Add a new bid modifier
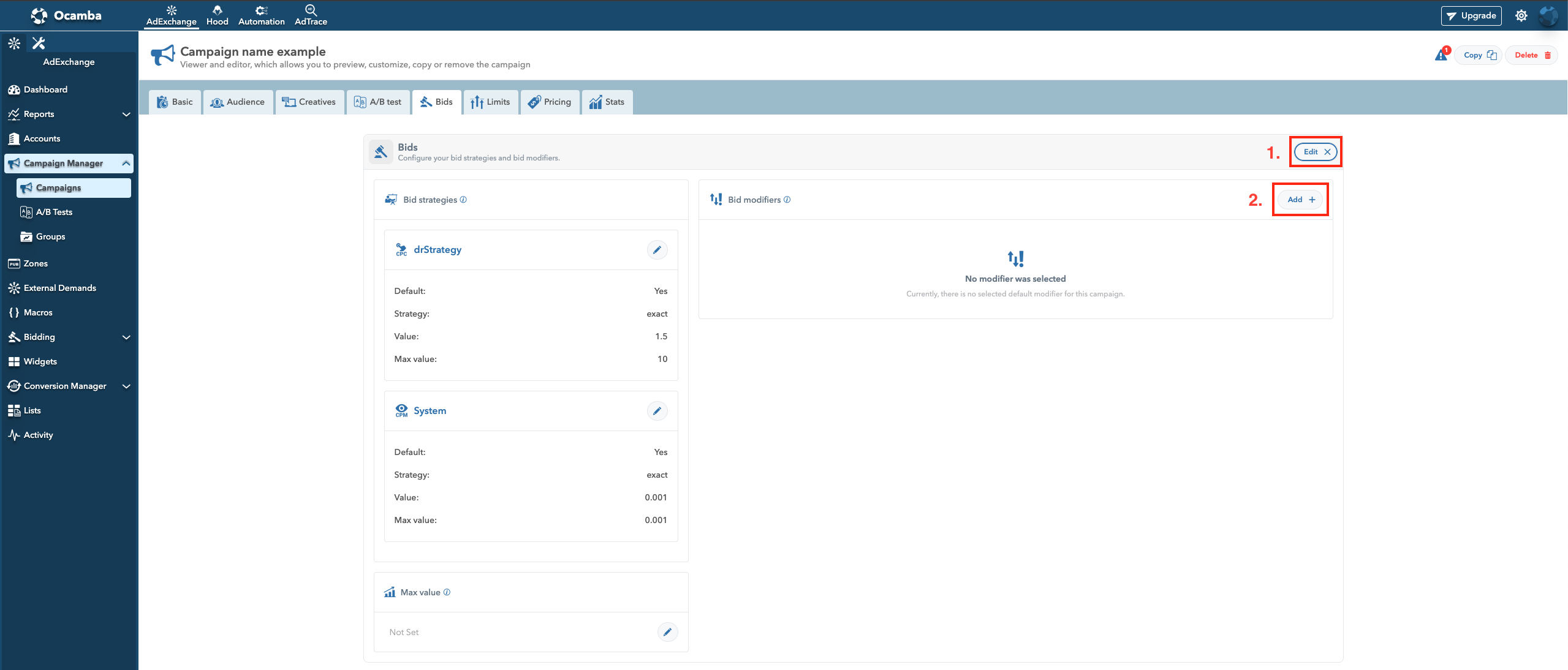 1301,200
